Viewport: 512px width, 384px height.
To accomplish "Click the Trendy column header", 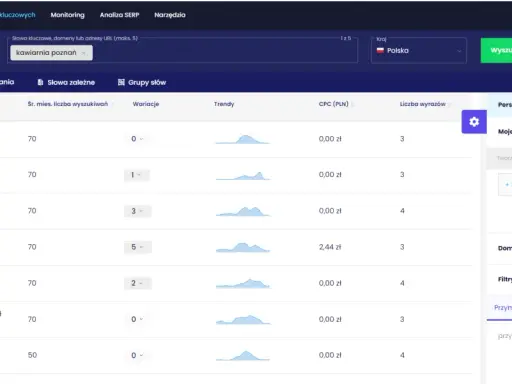I will point(224,104).
